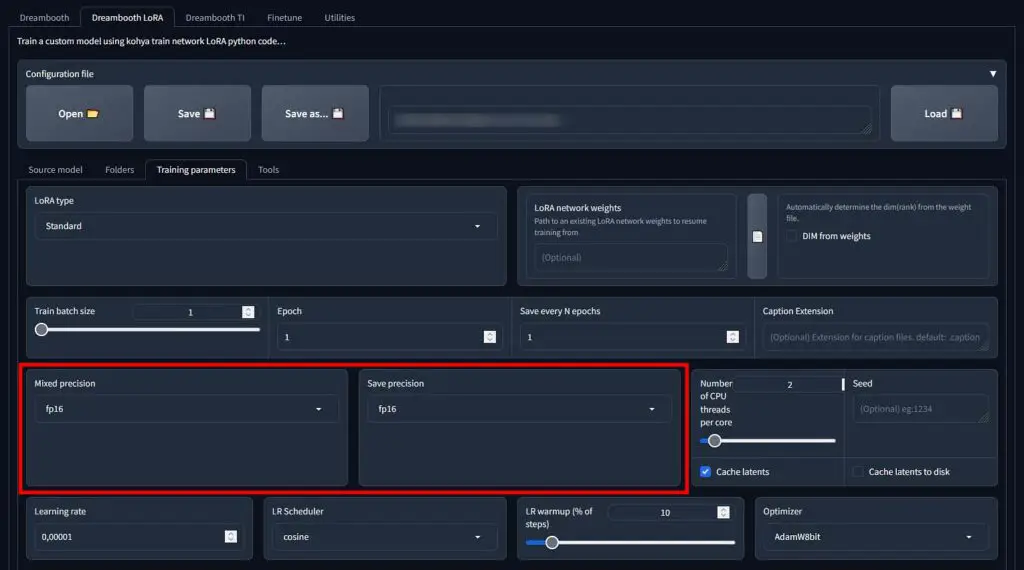Viewport: 1024px width, 570px height.
Task: Select the Training parameters sub-tab
Action: pyautogui.click(x=196, y=170)
